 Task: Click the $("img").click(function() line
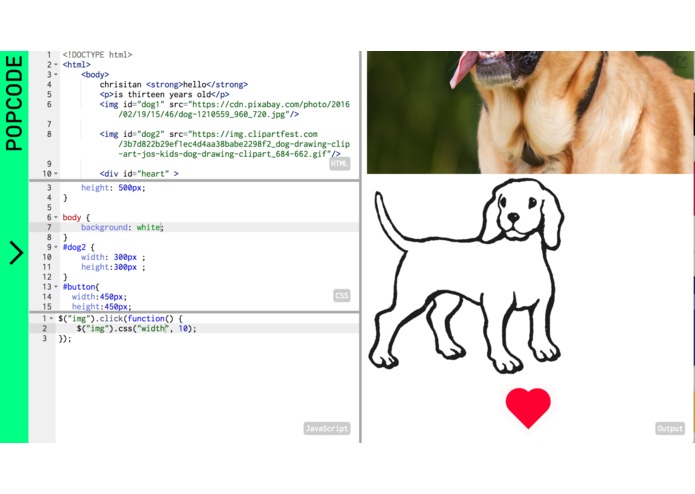click(120, 318)
